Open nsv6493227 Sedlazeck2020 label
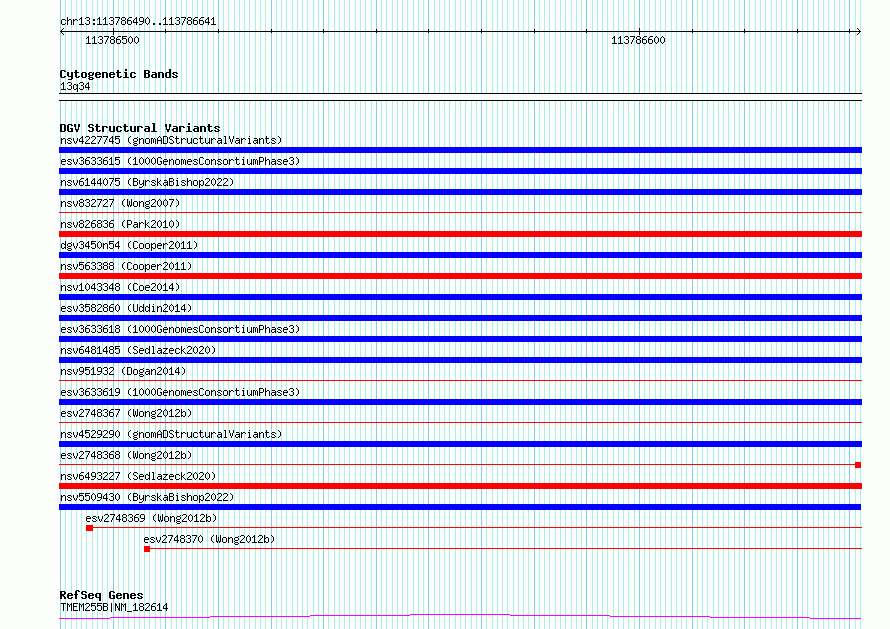Screen dimensions: 890x629 coord(138,476)
